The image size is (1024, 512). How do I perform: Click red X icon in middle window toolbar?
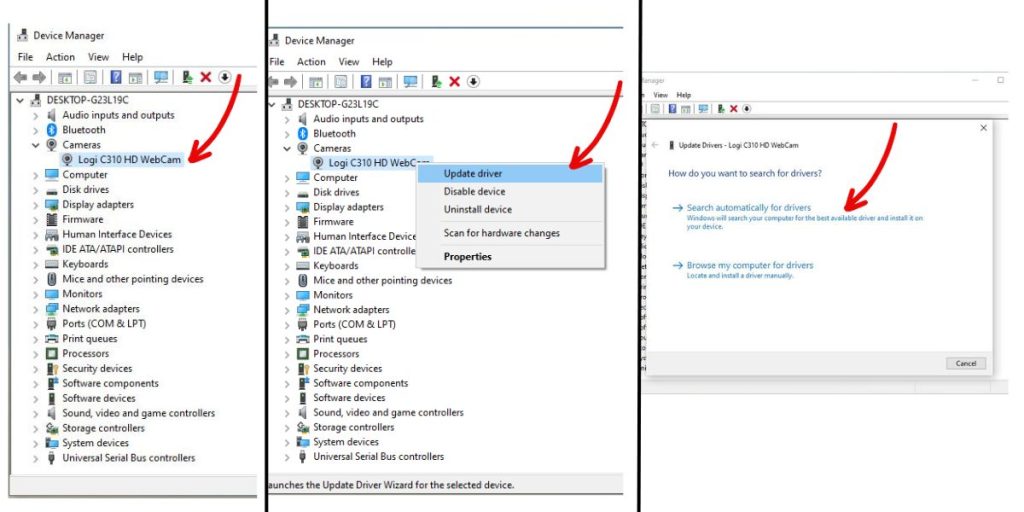455,82
